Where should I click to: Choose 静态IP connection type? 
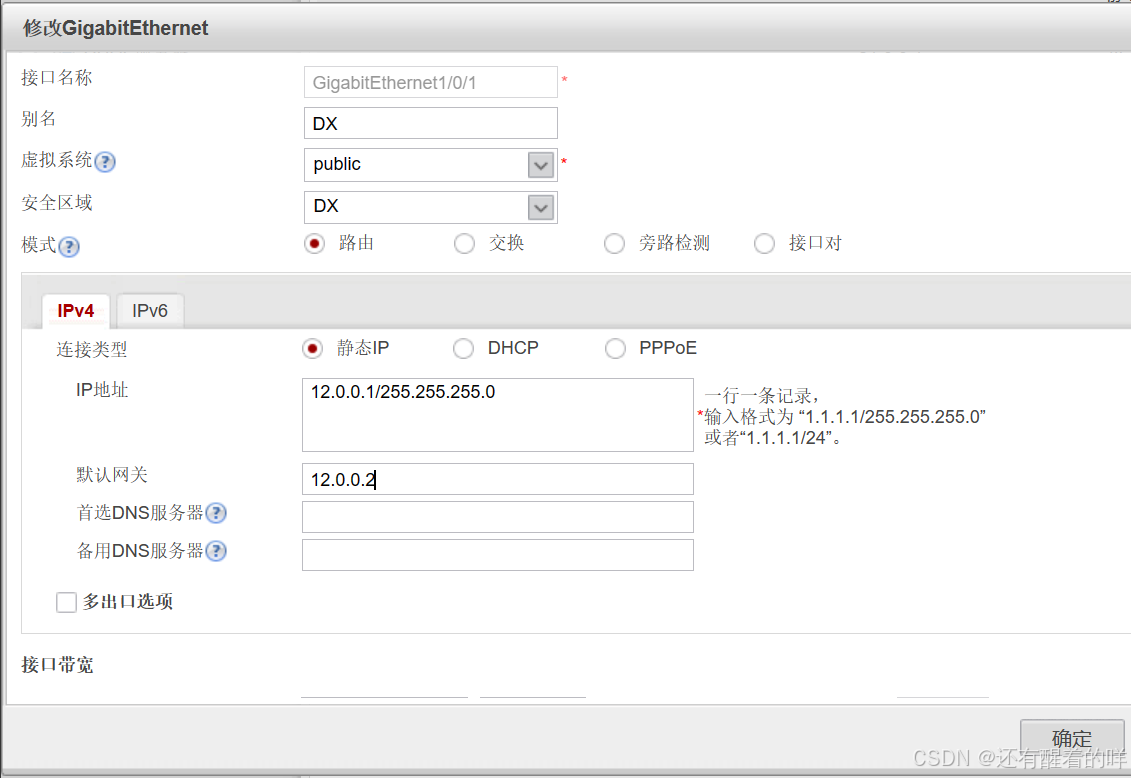coord(312,349)
